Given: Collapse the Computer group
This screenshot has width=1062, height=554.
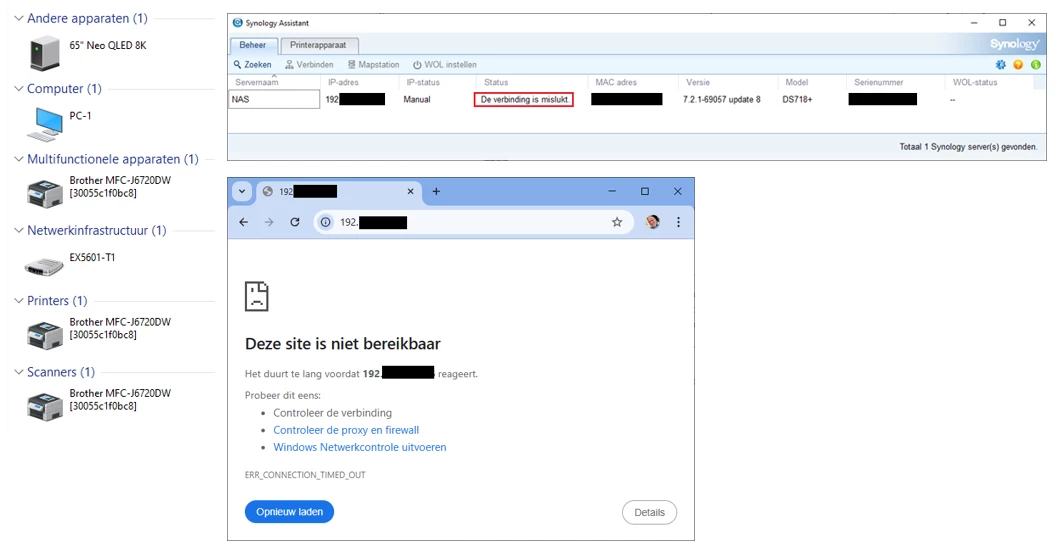Looking at the screenshot, I should pos(19,89).
